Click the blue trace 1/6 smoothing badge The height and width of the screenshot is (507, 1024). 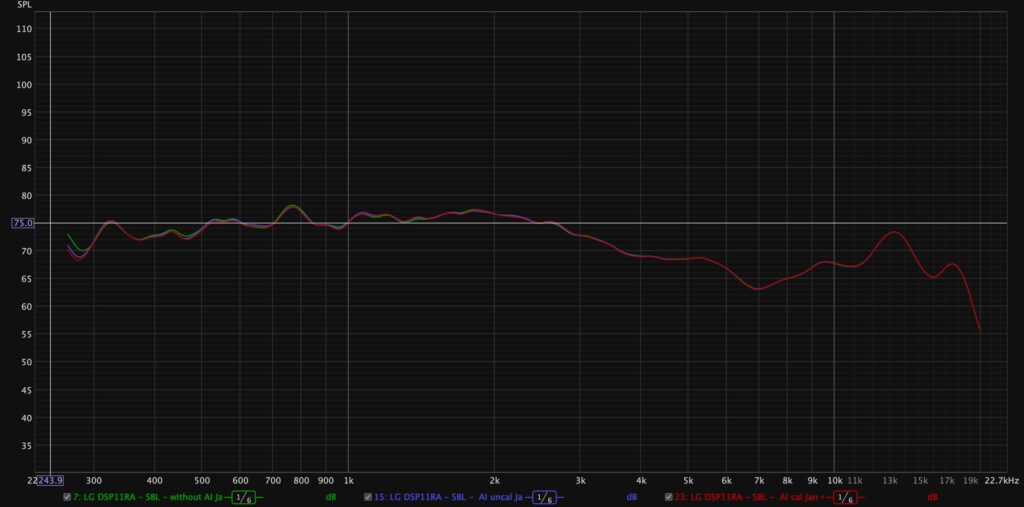coord(544,497)
